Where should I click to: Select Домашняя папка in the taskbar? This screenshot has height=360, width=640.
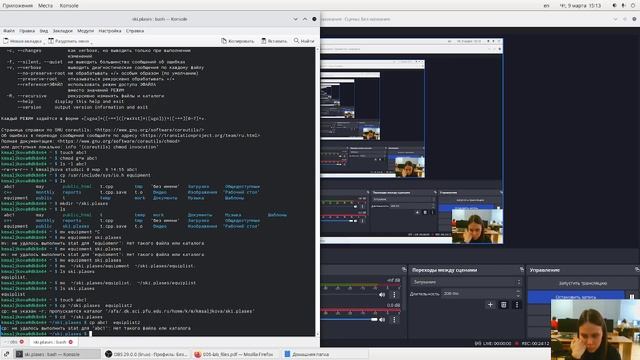coord(325,354)
